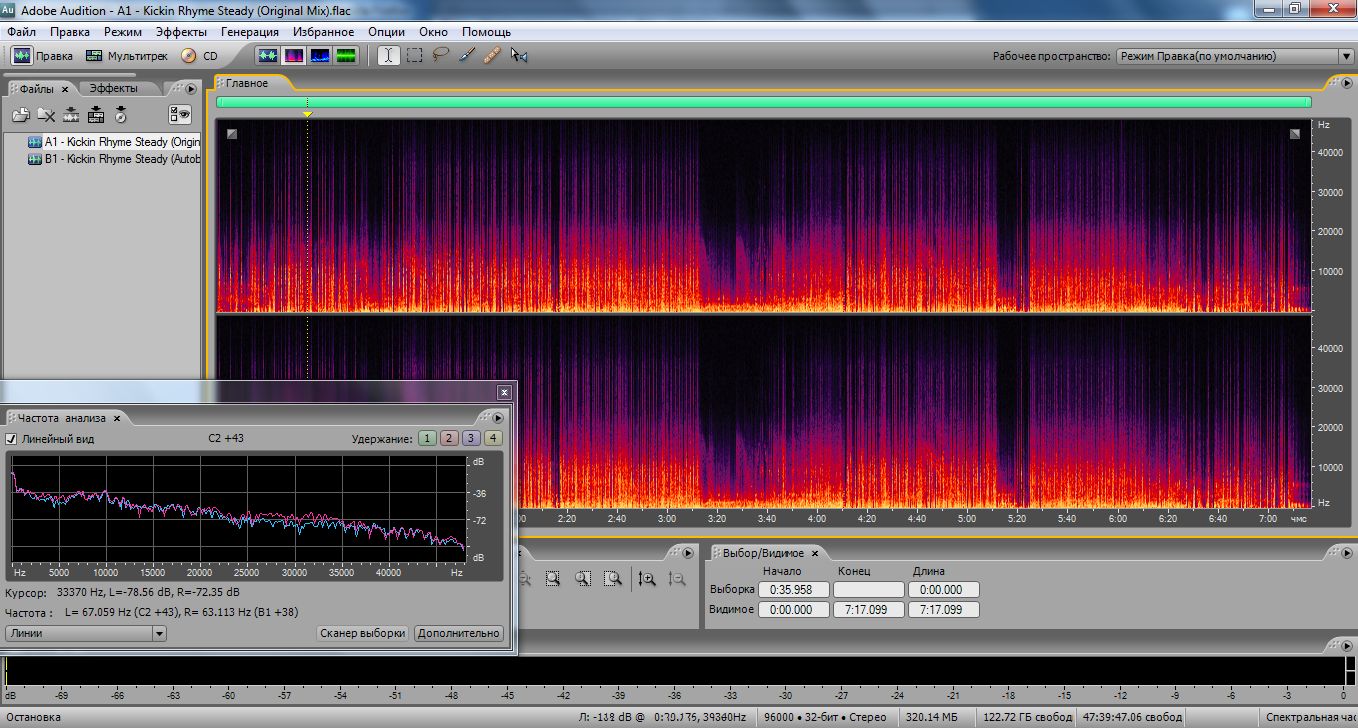
Task: Switch to Мультитрек view
Action: [x=127, y=56]
